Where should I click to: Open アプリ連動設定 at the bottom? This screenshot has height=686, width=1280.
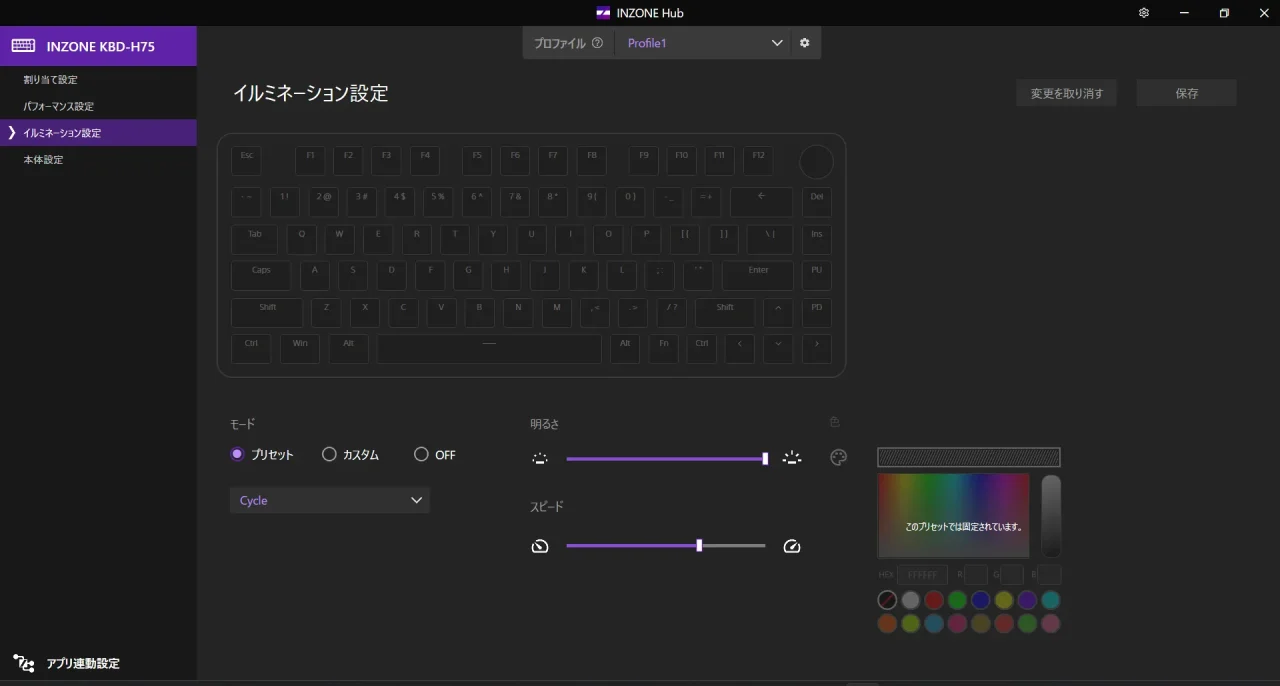tap(83, 663)
